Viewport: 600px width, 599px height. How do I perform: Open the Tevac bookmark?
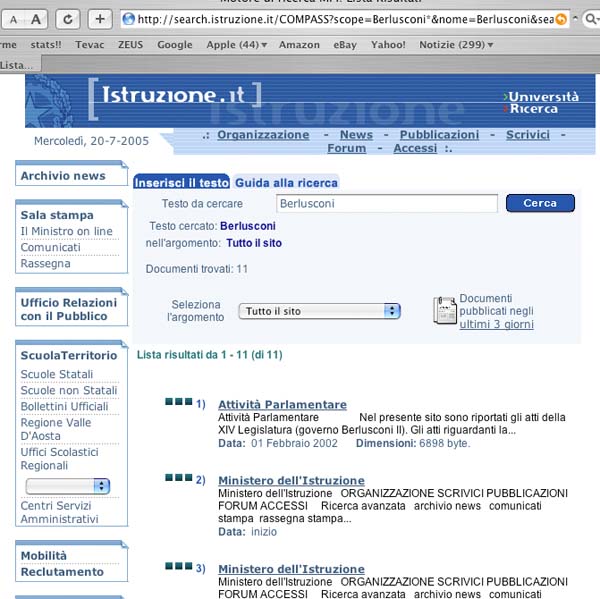(90, 45)
